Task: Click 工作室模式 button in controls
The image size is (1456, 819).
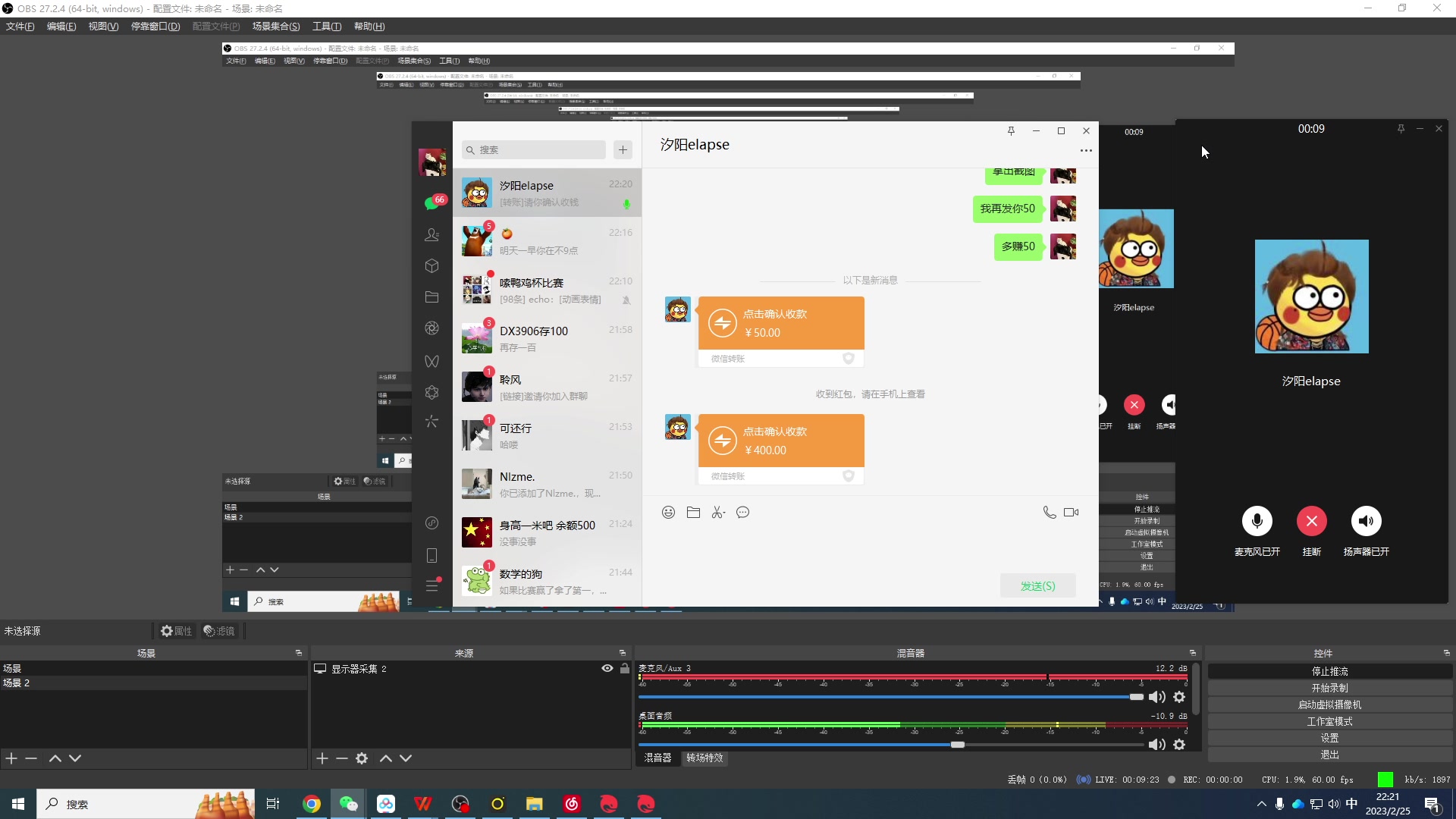Action: (1329, 721)
